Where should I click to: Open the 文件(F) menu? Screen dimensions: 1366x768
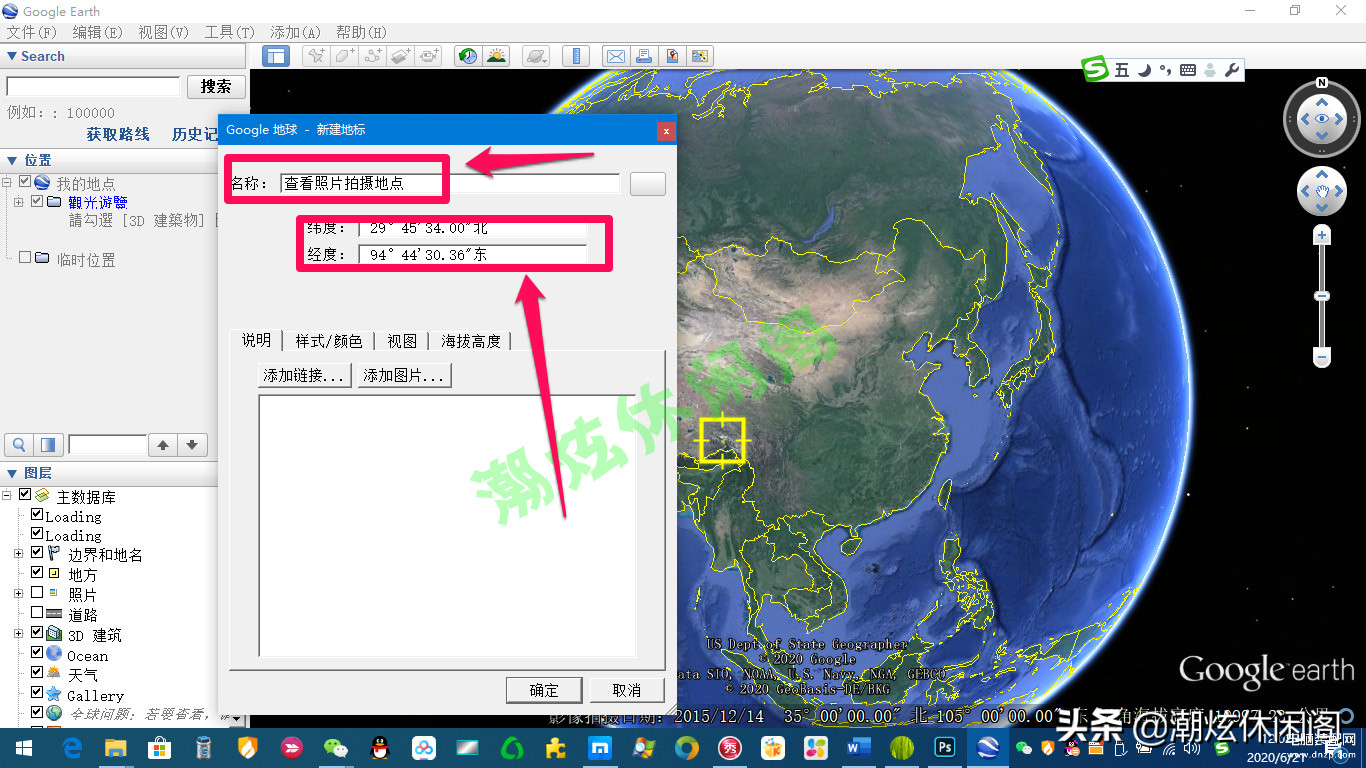point(31,32)
